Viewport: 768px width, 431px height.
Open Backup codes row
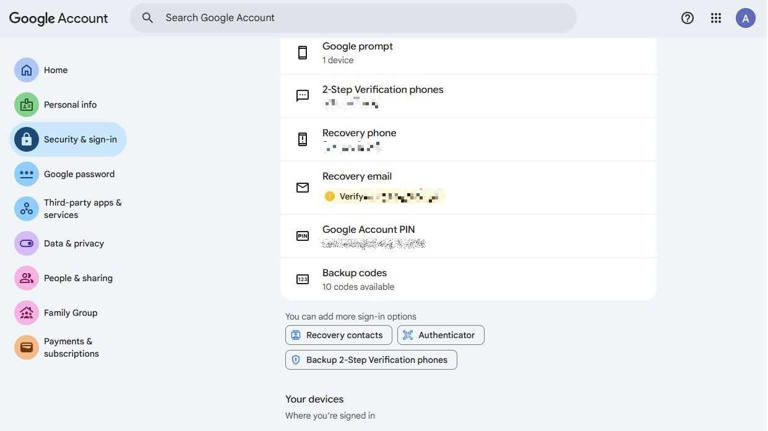468,279
